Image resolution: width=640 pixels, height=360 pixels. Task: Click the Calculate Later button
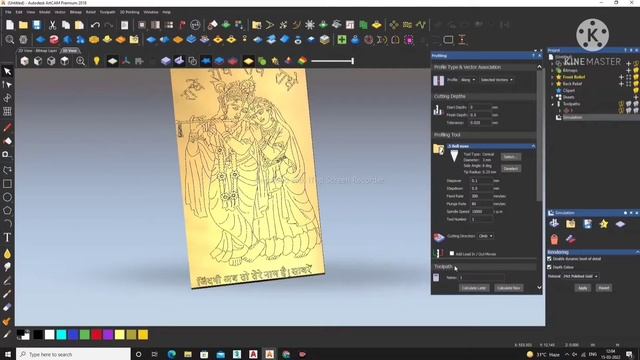(x=474, y=288)
